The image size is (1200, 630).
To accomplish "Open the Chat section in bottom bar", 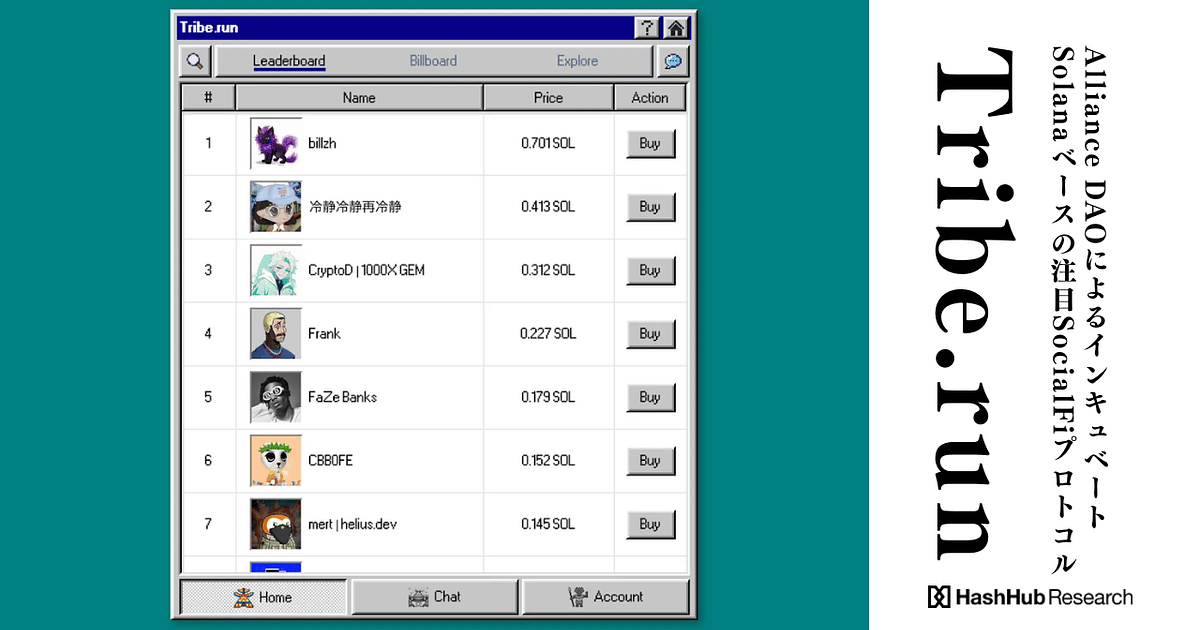I will (435, 597).
